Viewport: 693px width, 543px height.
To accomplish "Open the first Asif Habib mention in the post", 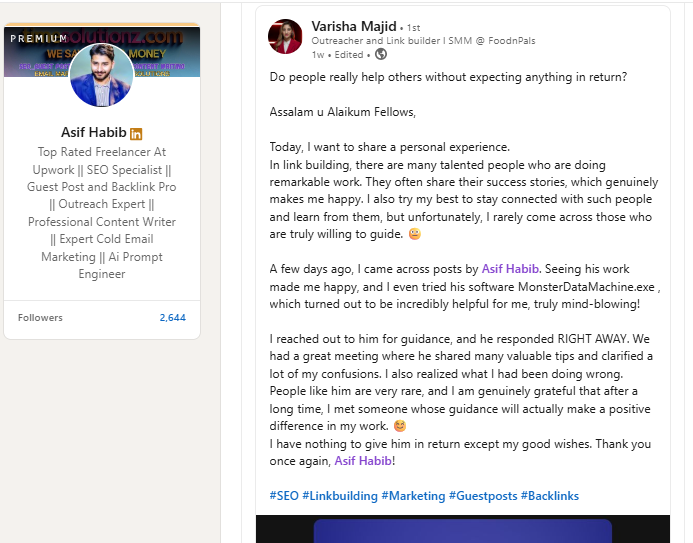I will [511, 269].
